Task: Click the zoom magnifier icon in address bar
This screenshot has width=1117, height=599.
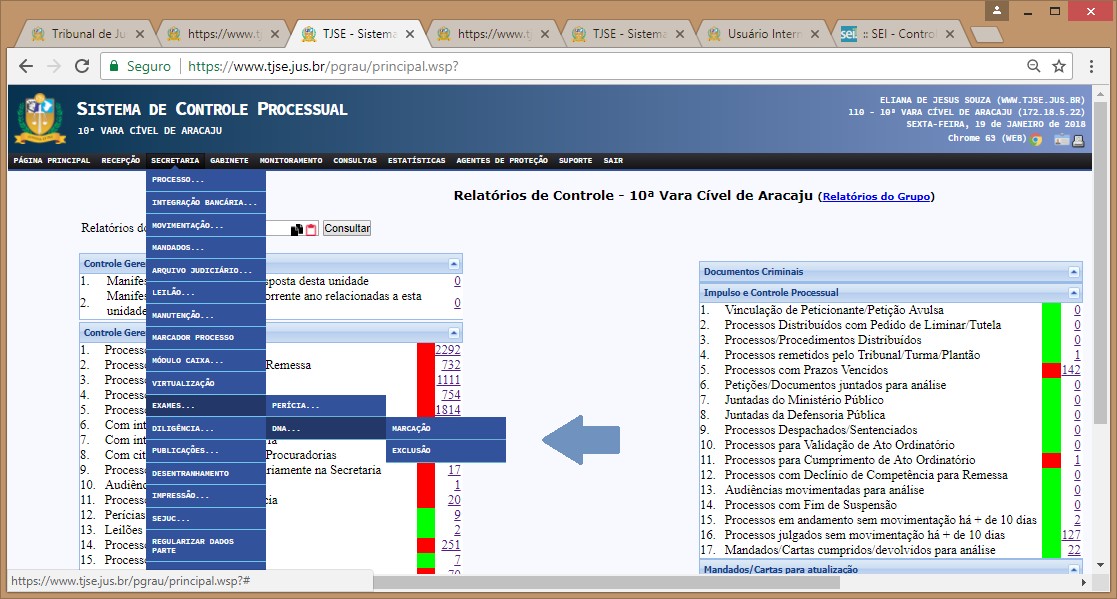Action: click(x=1034, y=67)
